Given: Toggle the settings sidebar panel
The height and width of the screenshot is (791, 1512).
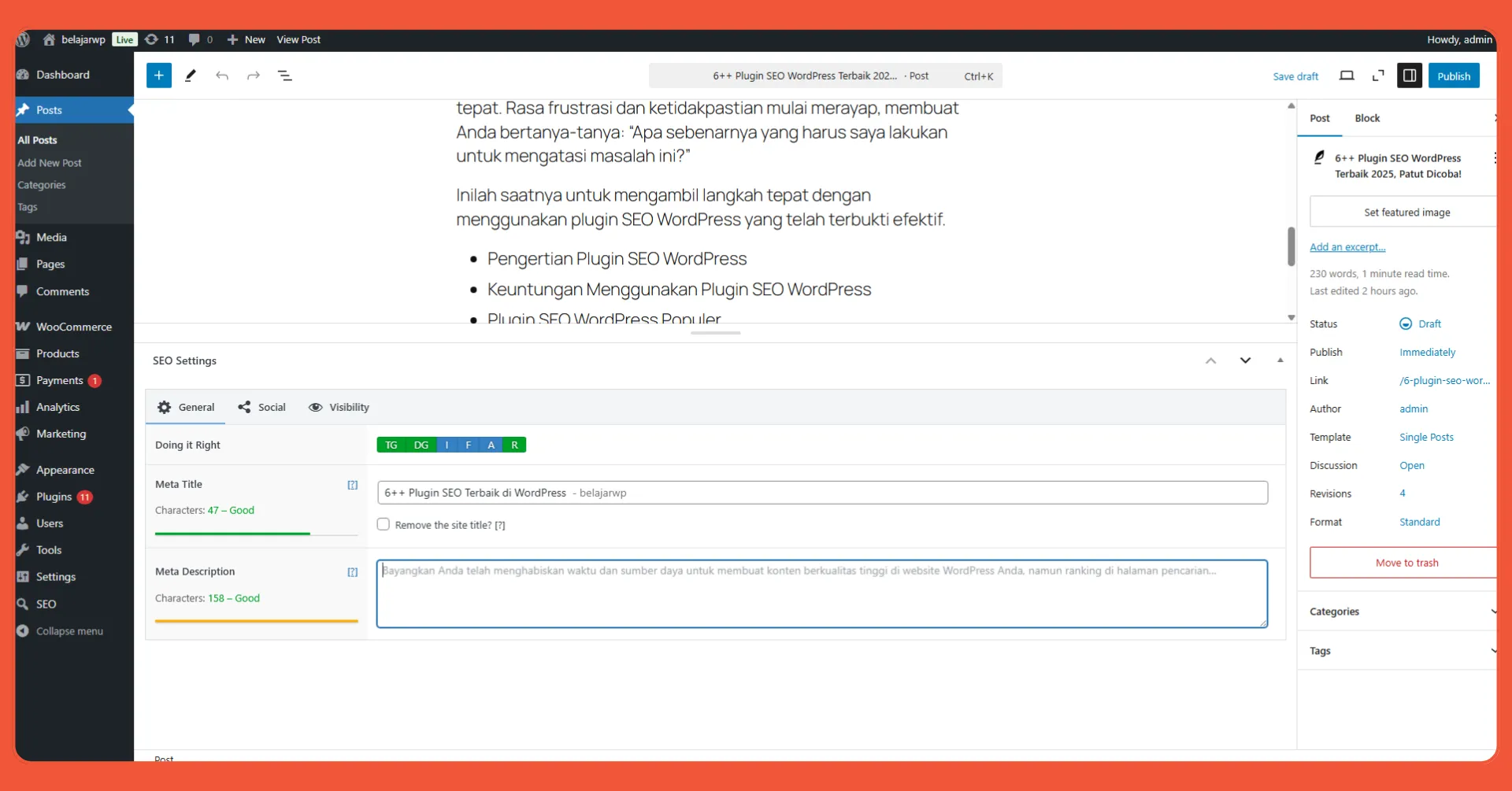Looking at the screenshot, I should [1410, 75].
